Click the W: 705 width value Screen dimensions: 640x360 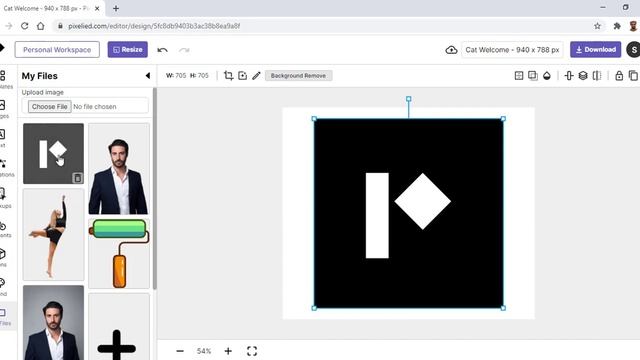click(x=176, y=76)
